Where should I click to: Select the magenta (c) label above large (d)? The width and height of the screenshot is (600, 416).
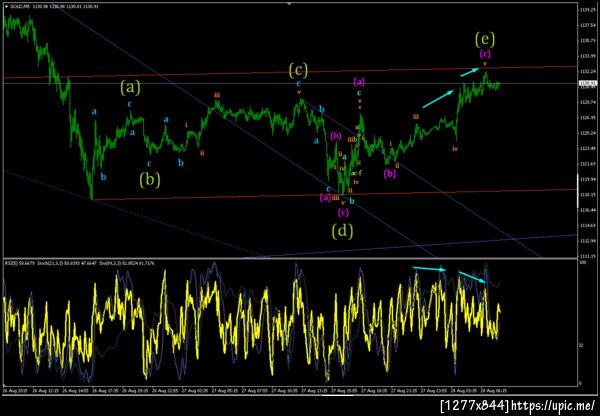pyautogui.click(x=343, y=211)
